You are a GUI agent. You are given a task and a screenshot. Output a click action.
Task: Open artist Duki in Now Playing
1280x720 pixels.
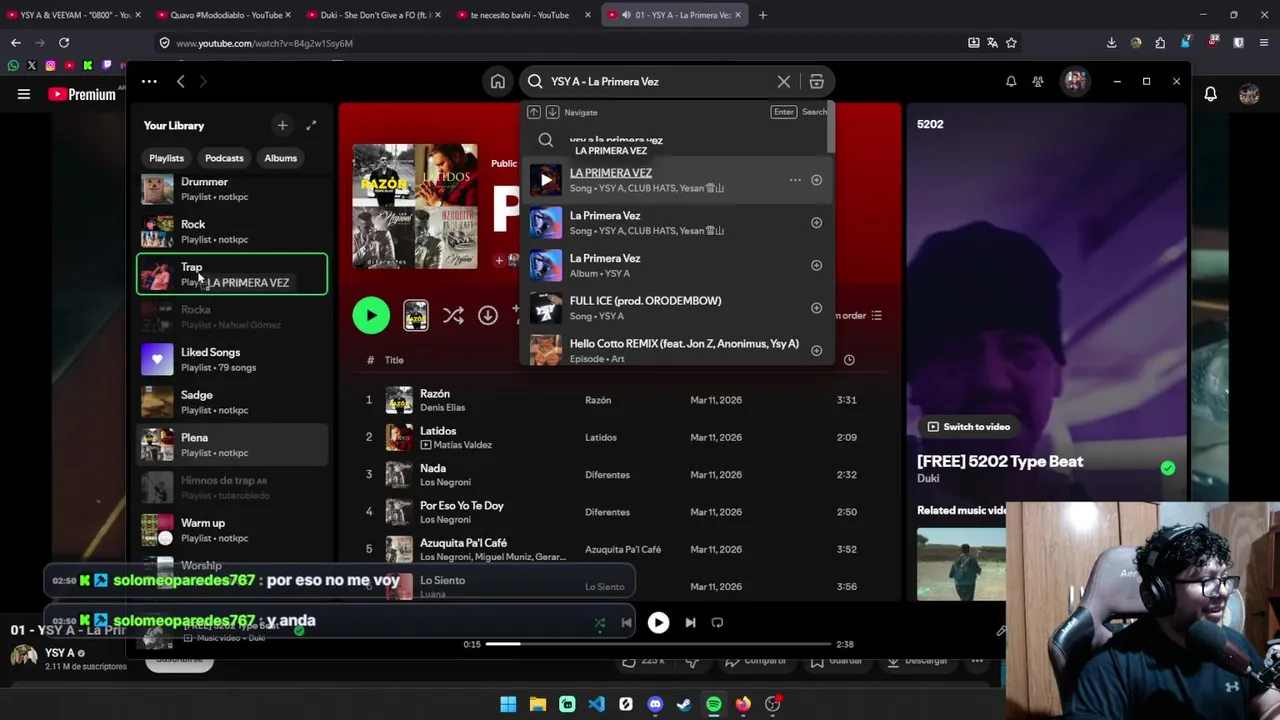point(928,479)
